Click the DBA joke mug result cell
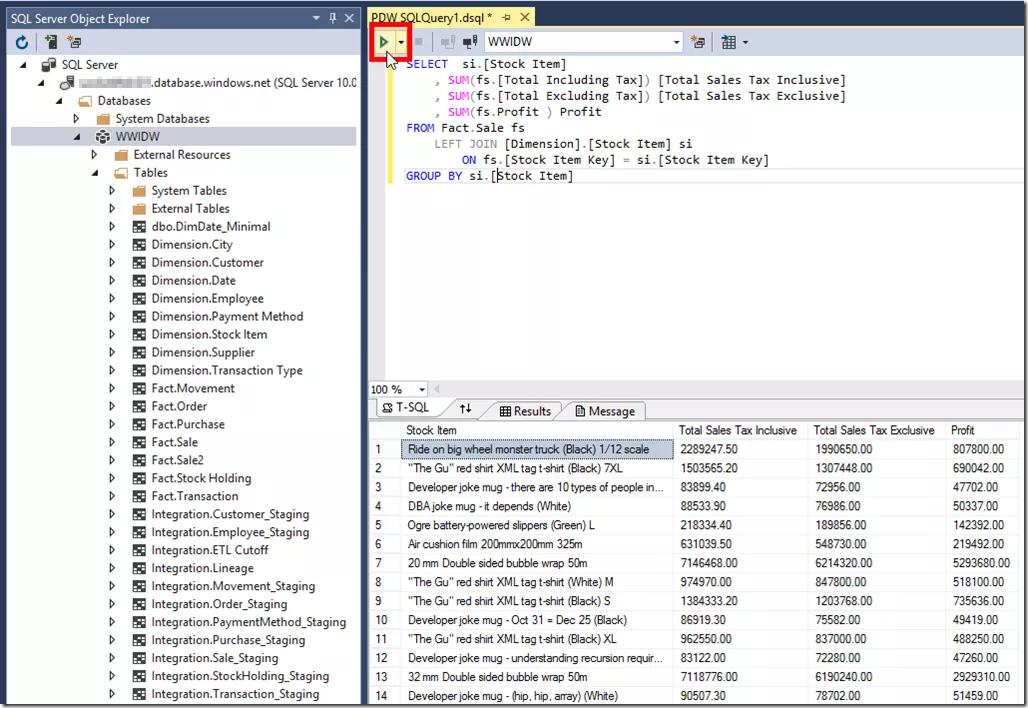Screen dimensions: 1028x708 537,506
